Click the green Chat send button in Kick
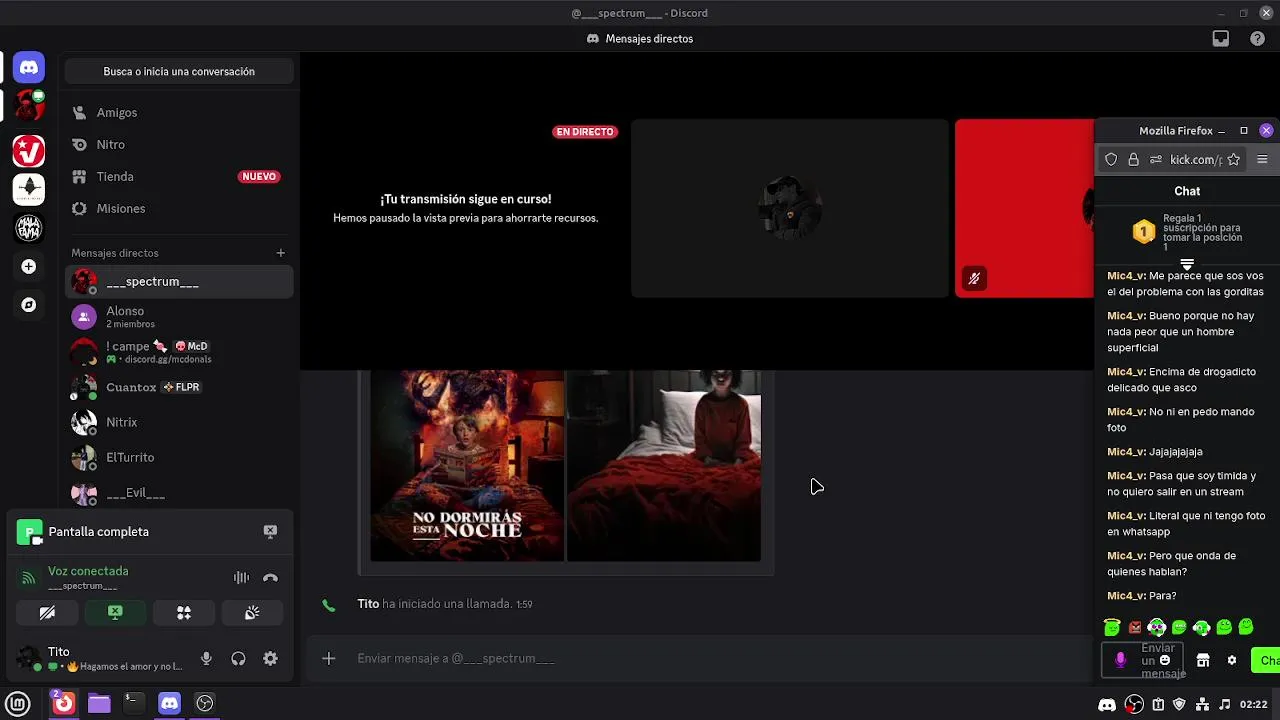 [1266, 661]
